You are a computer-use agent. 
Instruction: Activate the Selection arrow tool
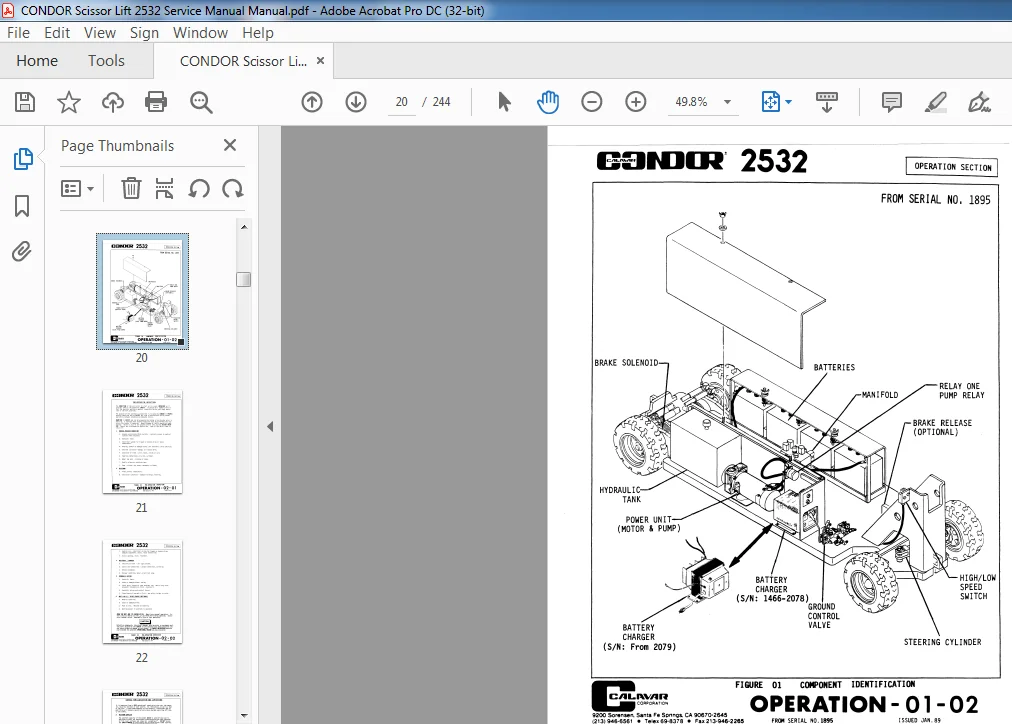504,102
